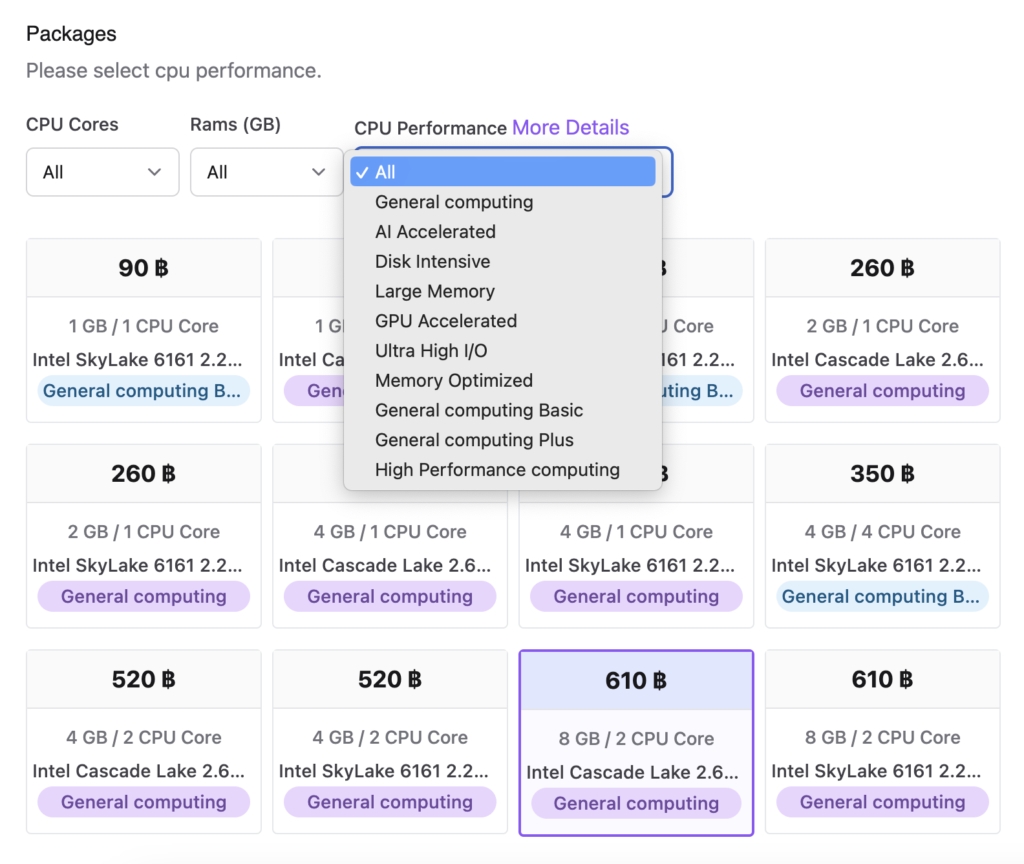Click the highlighted 610 ฿ Cascade Lake package

click(x=635, y=742)
